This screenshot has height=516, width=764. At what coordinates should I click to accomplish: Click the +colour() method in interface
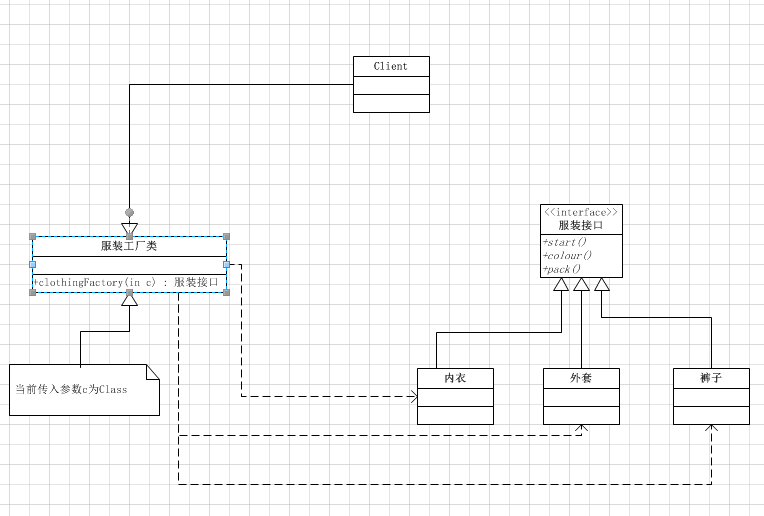point(567,255)
